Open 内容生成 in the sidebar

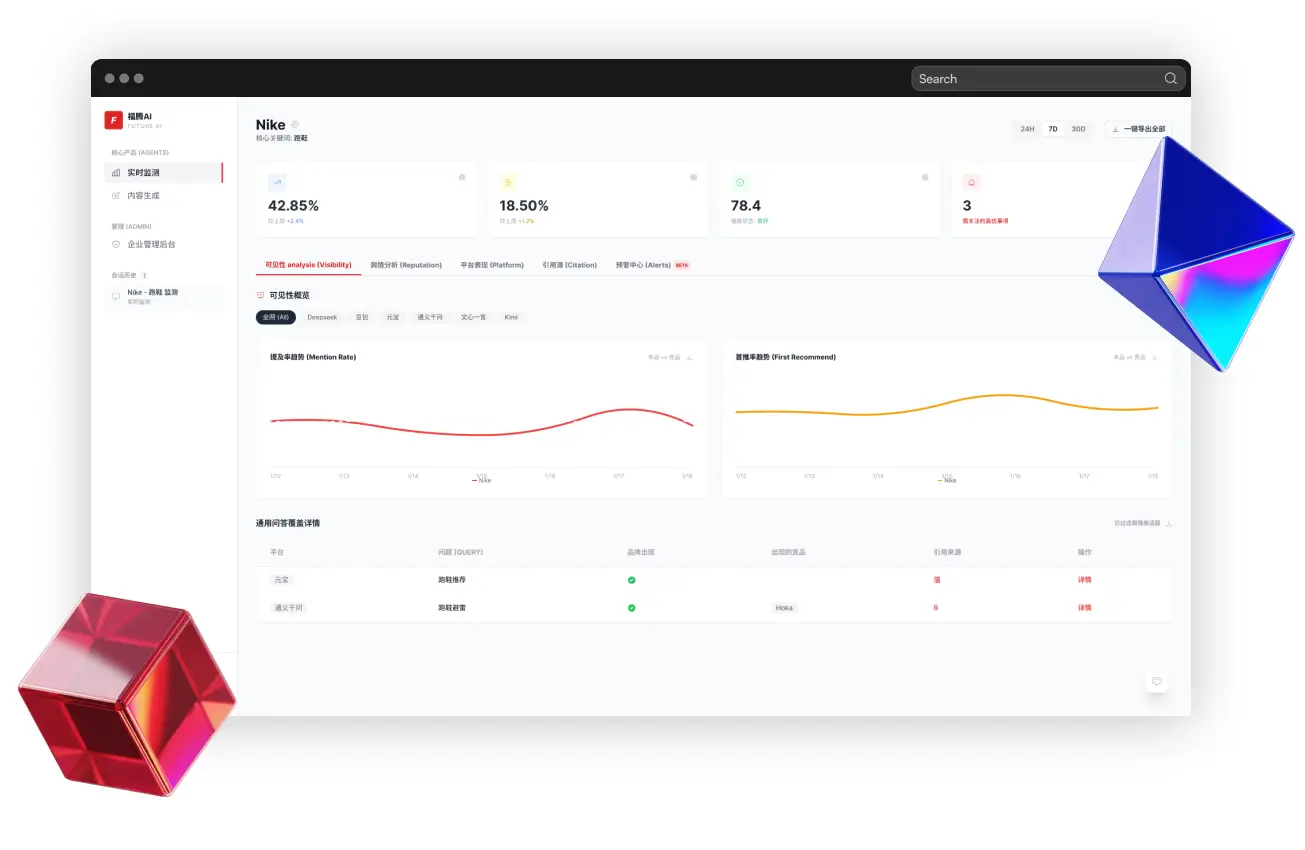(x=163, y=196)
